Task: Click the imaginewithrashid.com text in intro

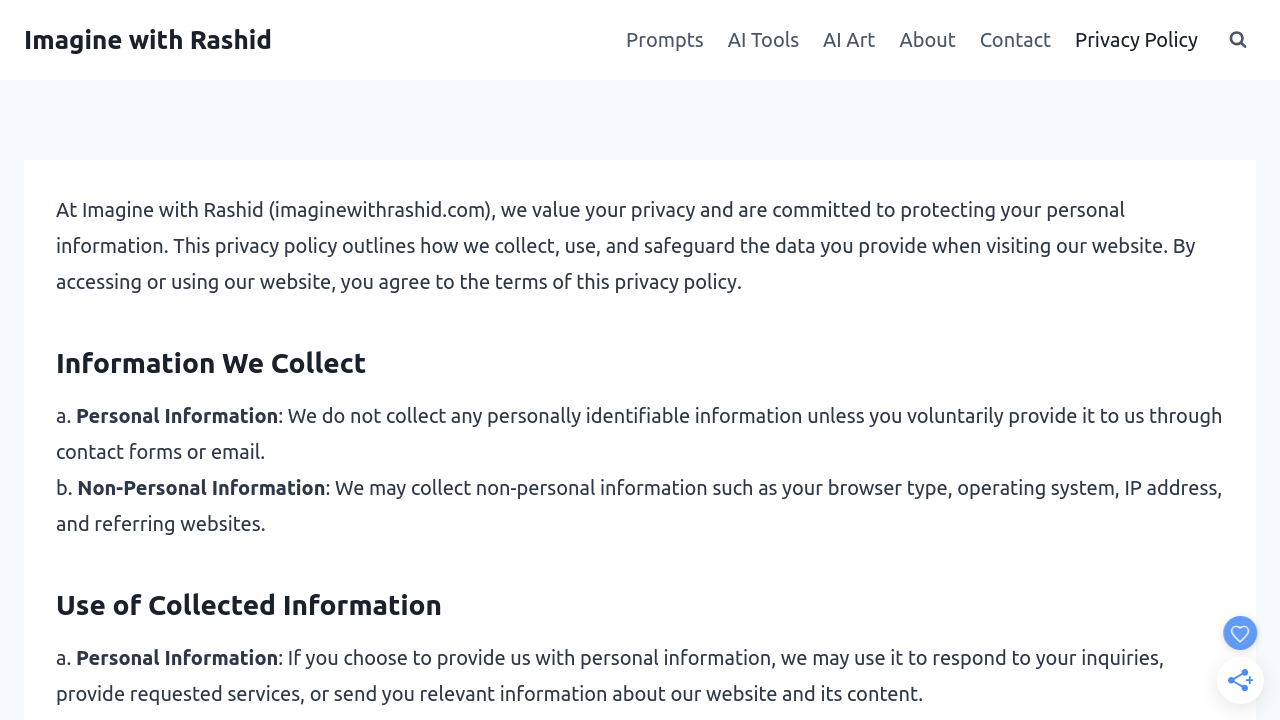Action: tap(380, 210)
